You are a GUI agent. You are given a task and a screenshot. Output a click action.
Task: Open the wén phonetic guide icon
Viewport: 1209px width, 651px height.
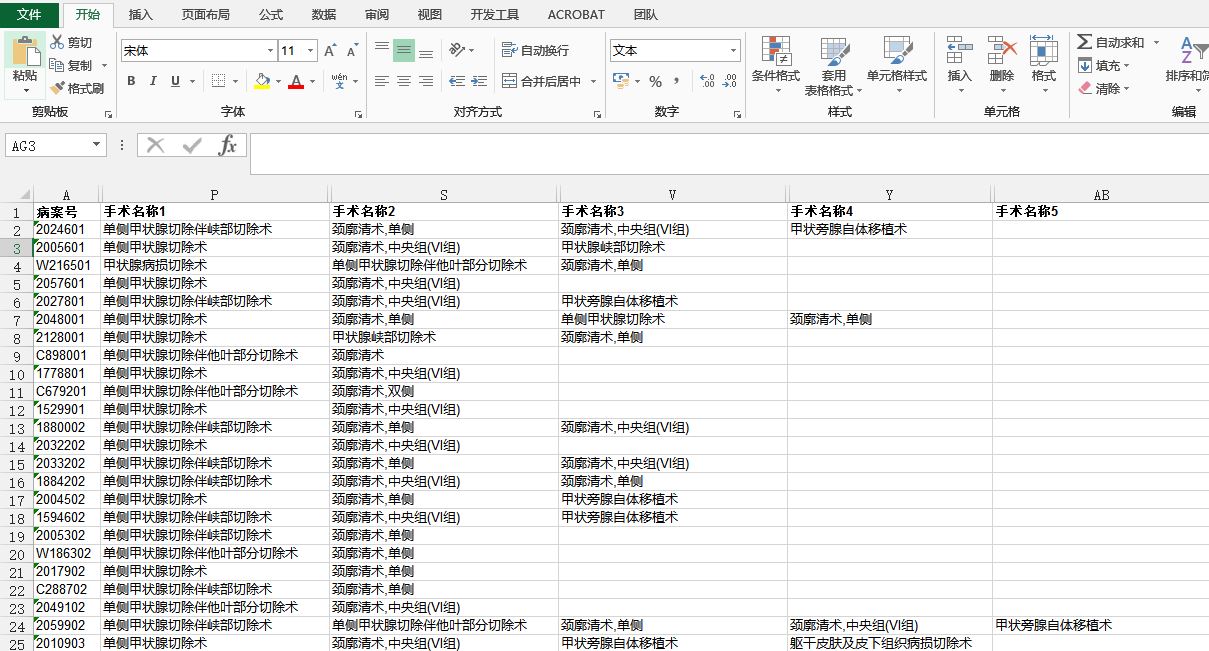pos(339,81)
